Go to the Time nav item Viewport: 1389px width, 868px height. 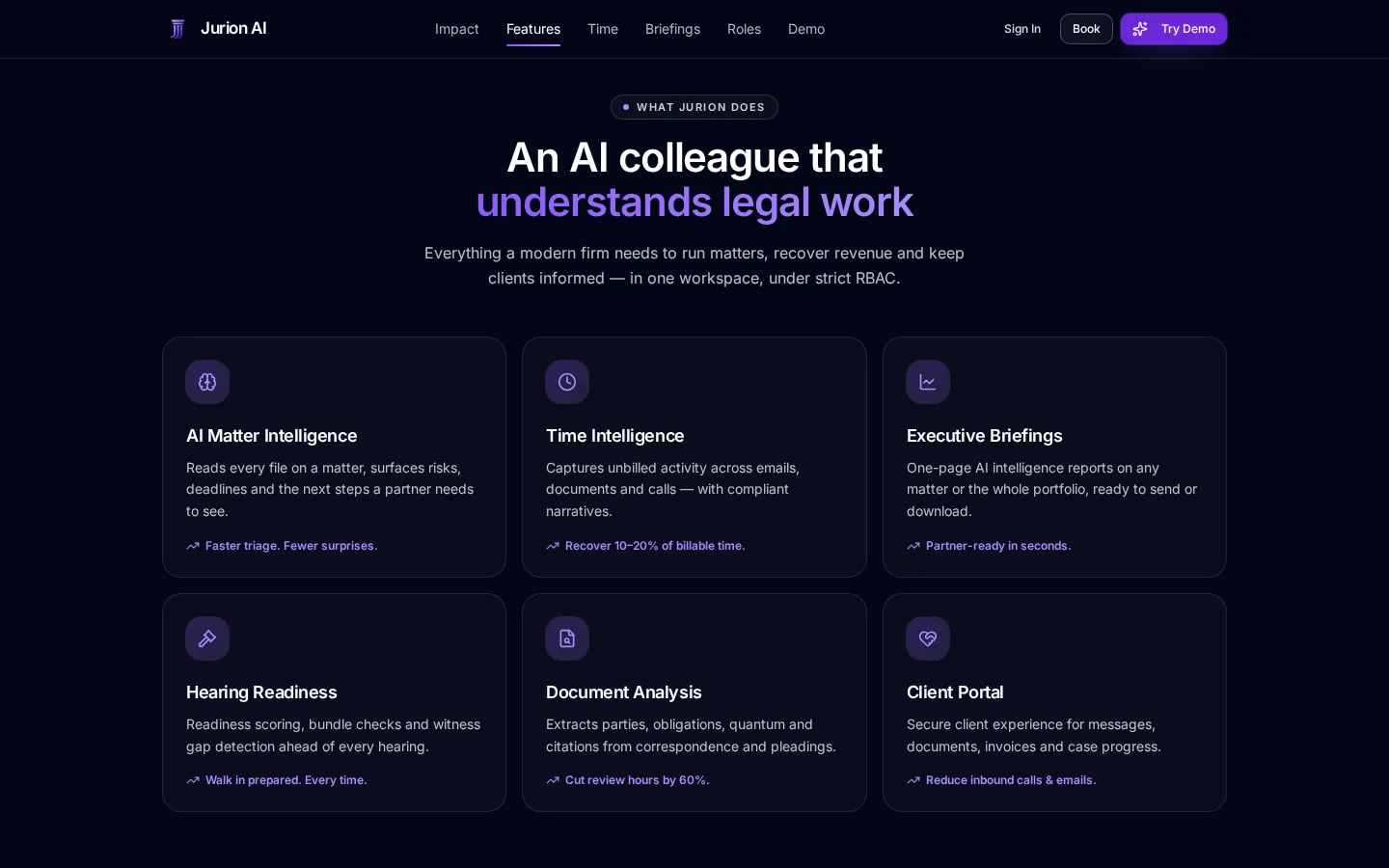(603, 29)
